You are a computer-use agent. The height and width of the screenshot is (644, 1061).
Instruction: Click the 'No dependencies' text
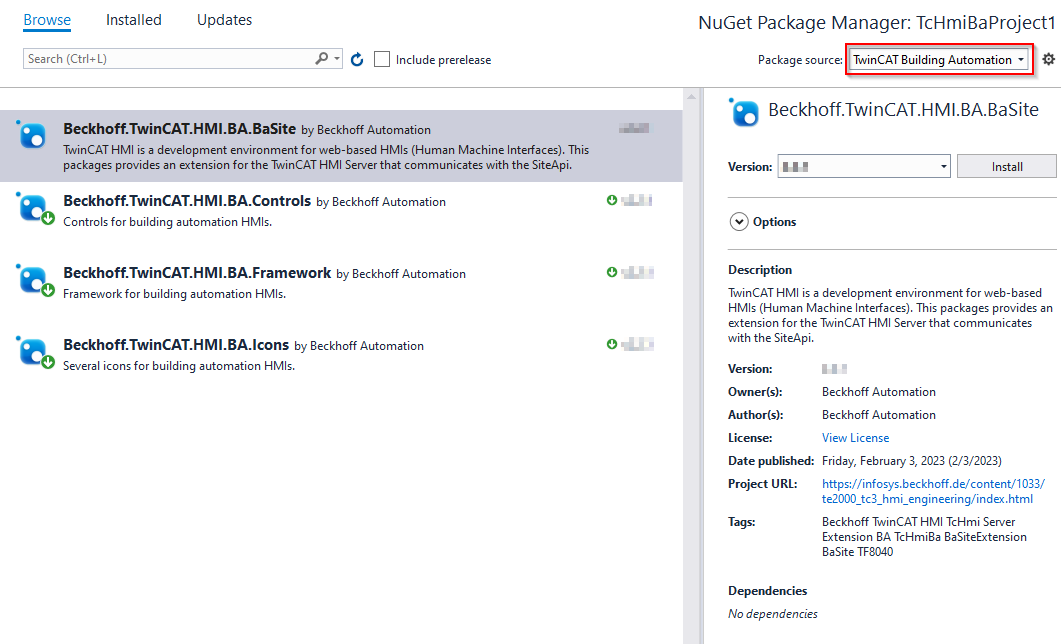tap(773, 614)
